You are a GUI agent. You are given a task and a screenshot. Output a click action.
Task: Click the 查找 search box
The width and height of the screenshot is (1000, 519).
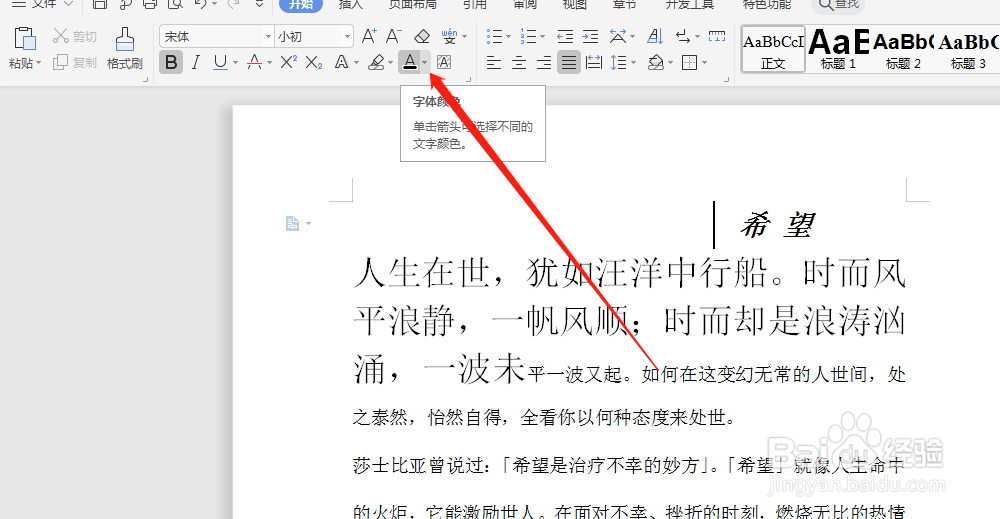[839, 5]
